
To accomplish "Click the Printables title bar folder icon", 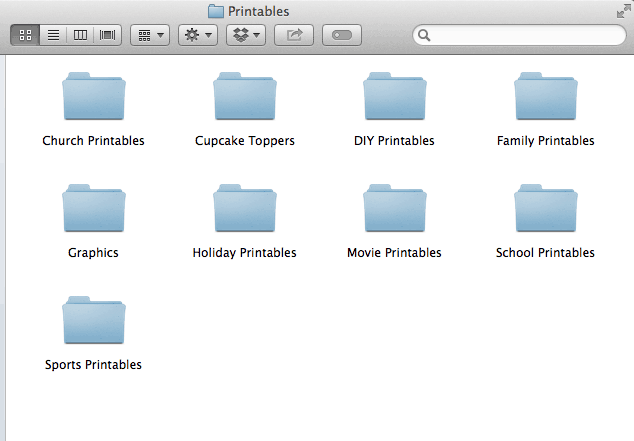I will (x=216, y=11).
